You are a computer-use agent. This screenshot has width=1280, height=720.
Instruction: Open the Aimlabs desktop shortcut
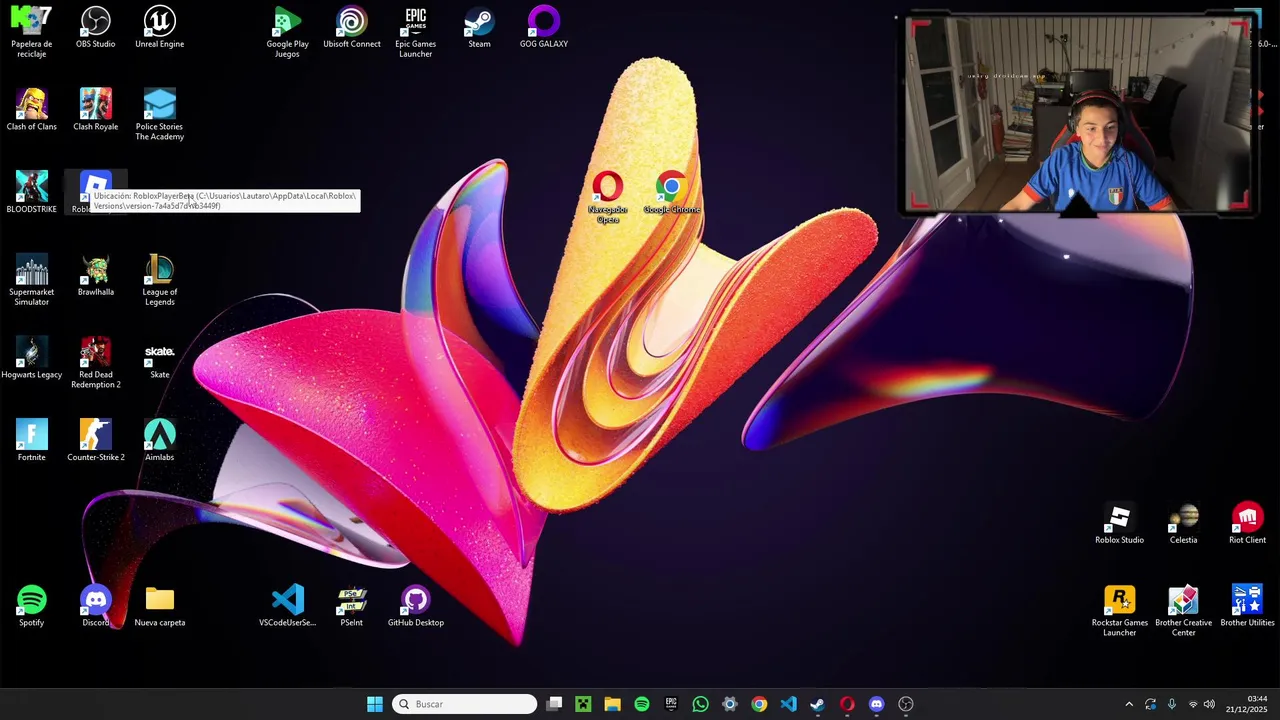click(160, 440)
